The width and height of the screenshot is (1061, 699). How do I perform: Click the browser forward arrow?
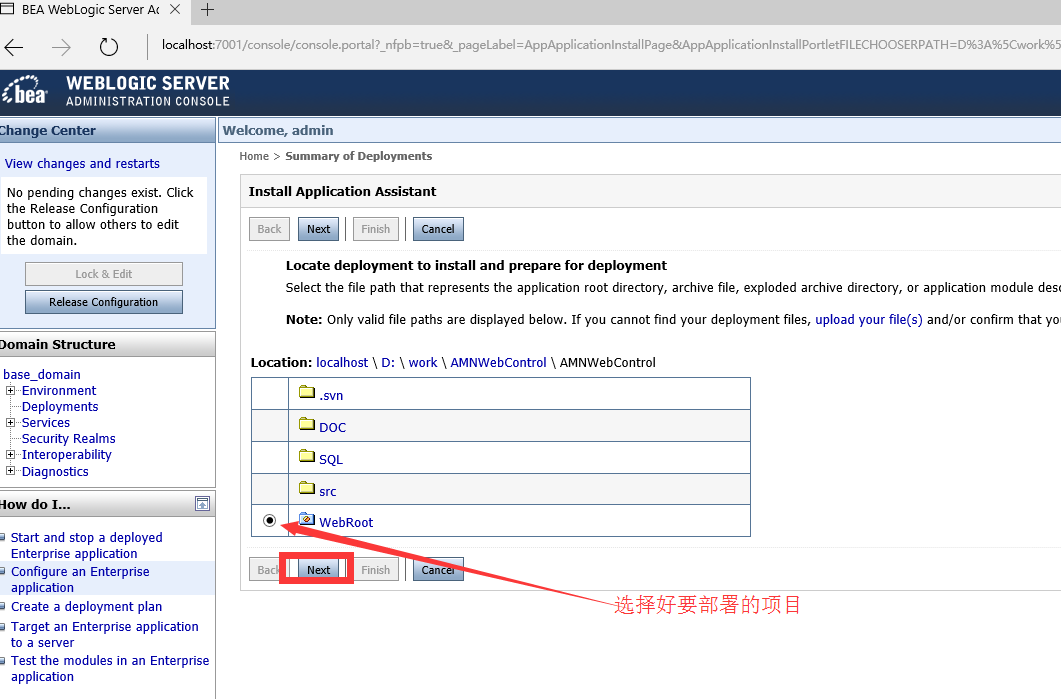61,47
